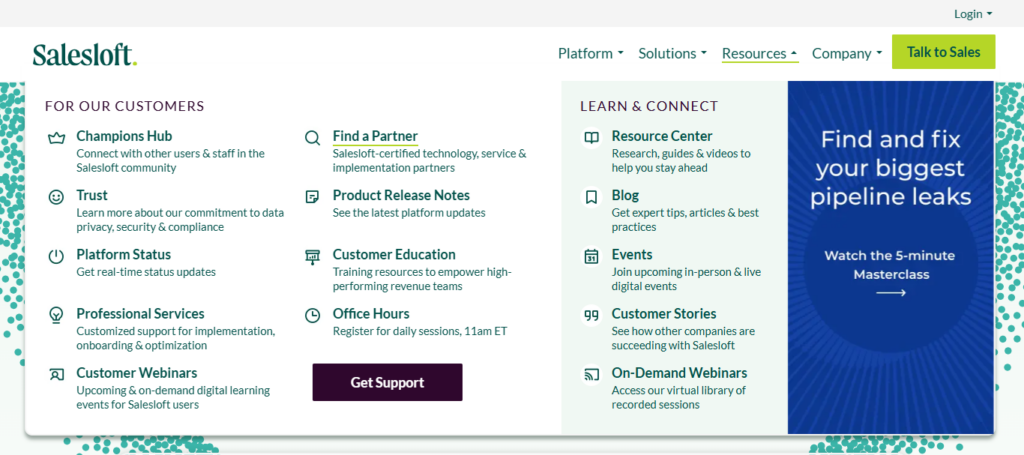Open the Product Release Notes link

coord(401,195)
